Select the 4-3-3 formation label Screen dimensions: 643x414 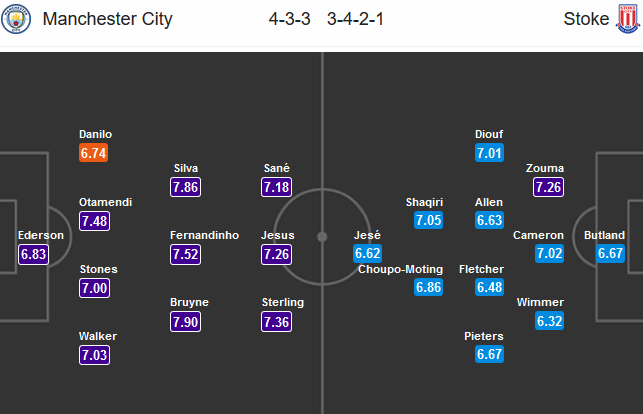(290, 19)
